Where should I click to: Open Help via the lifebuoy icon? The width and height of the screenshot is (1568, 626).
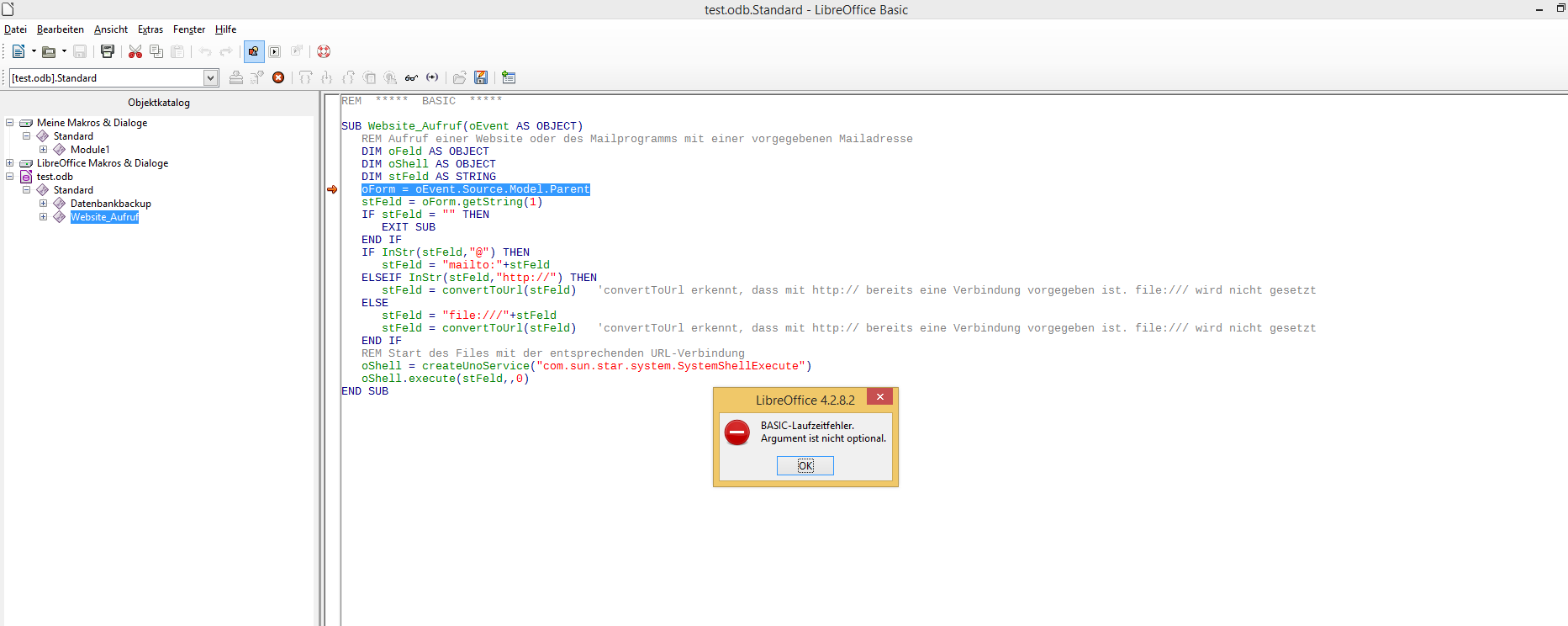point(324,51)
